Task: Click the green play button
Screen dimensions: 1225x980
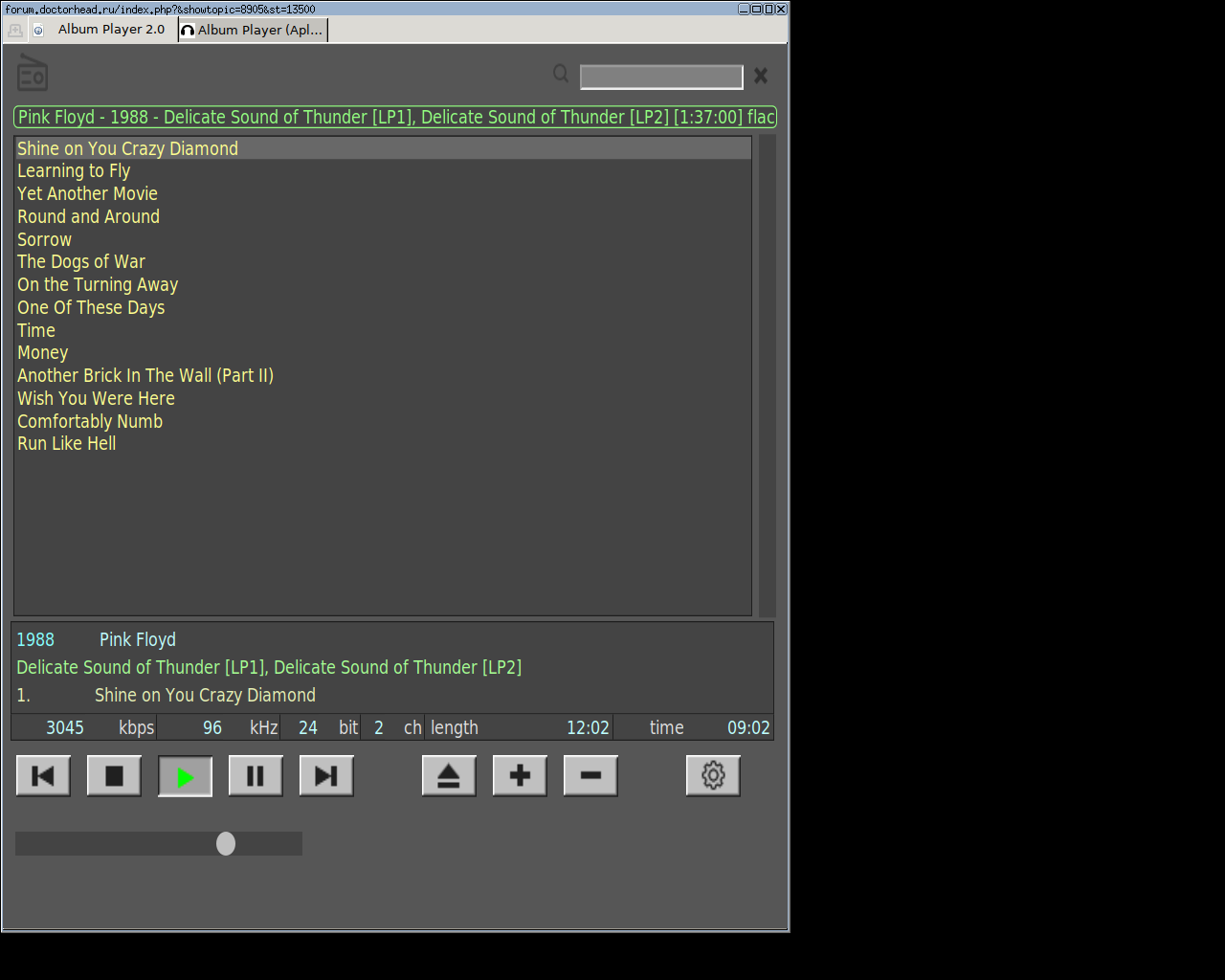Action: tap(185, 776)
